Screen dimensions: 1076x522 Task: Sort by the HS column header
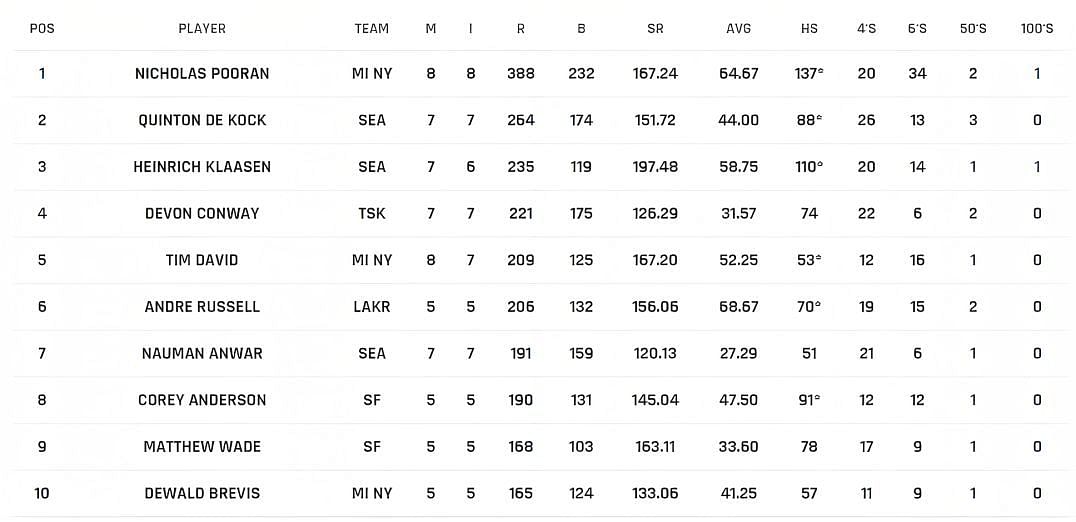pos(809,29)
